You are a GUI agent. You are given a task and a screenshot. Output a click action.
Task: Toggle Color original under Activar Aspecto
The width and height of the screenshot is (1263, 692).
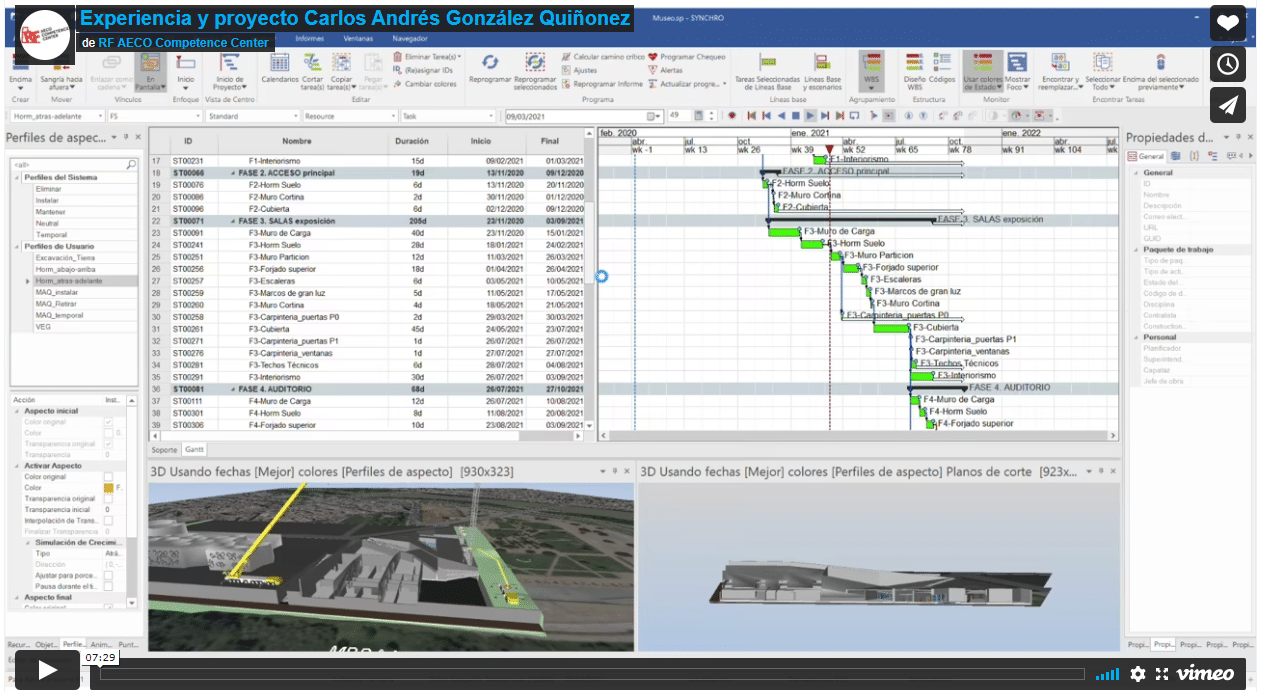click(x=108, y=477)
